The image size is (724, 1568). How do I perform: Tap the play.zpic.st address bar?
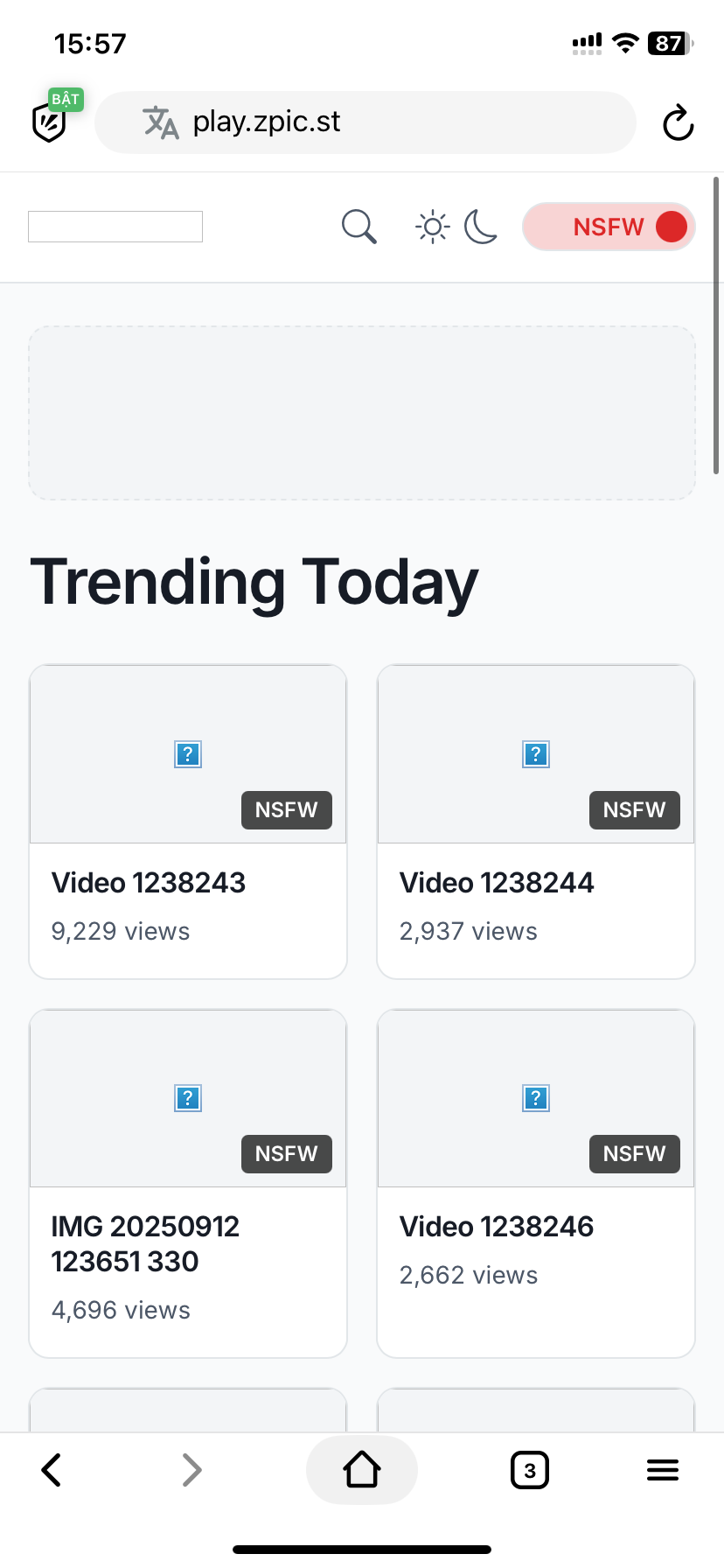pos(365,122)
